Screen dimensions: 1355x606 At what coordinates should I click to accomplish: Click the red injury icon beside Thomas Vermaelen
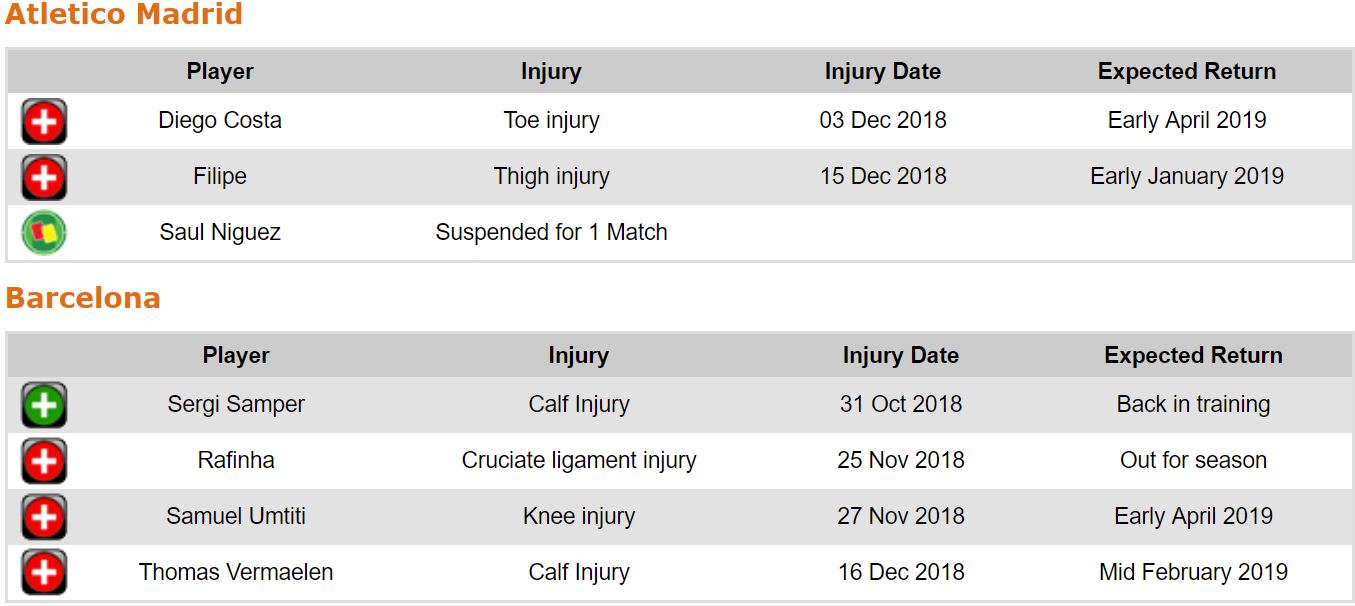click(44, 573)
